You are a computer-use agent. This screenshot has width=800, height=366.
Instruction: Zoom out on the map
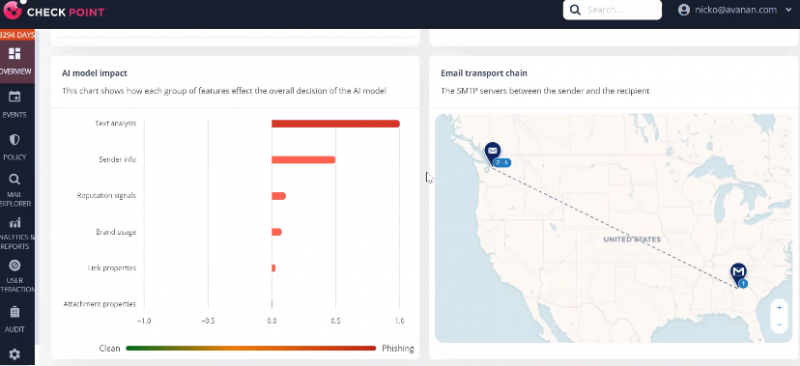tap(779, 325)
